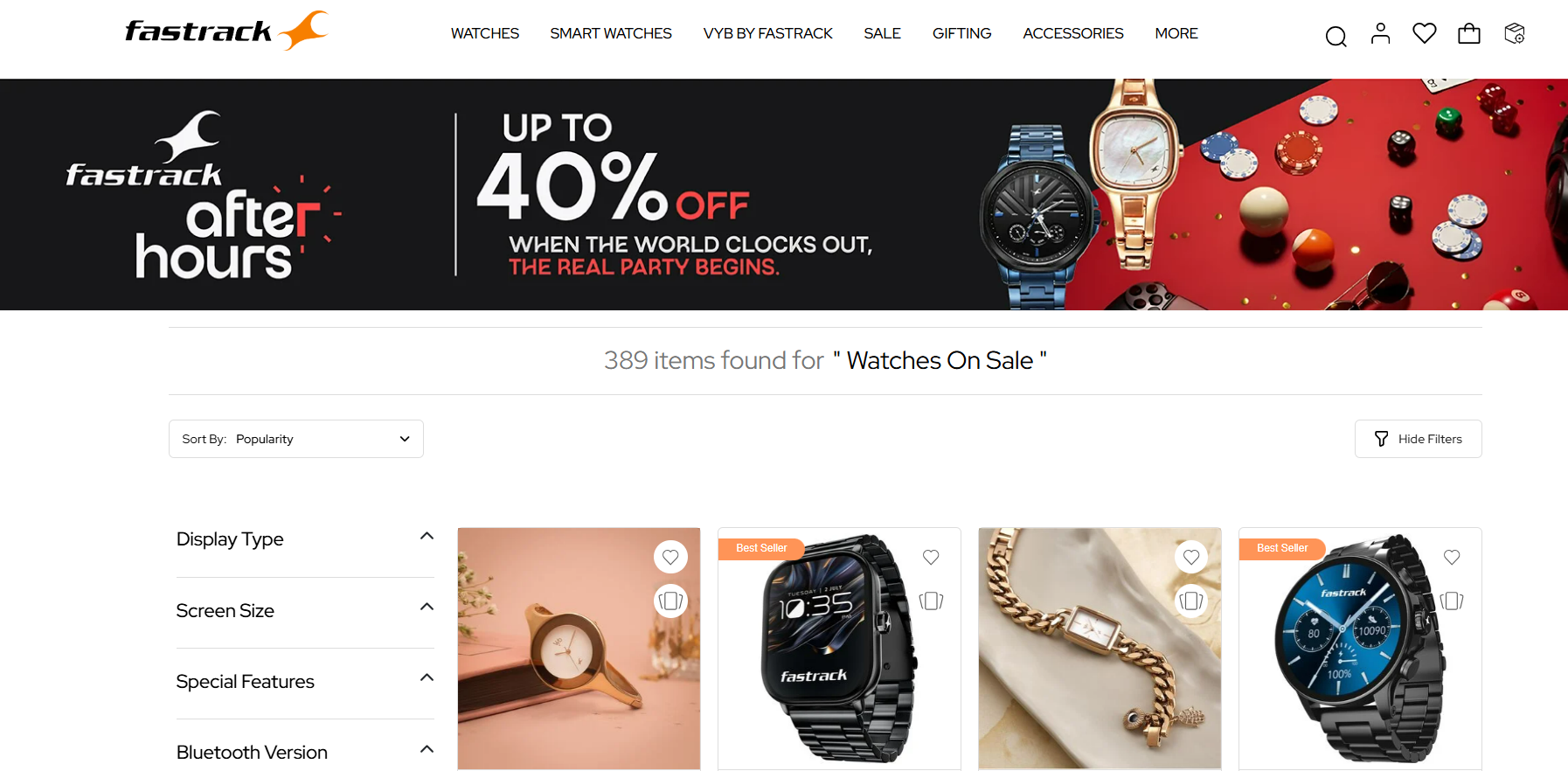The image size is (1568, 771).
Task: Click the track order box icon
Action: pyautogui.click(x=1515, y=33)
